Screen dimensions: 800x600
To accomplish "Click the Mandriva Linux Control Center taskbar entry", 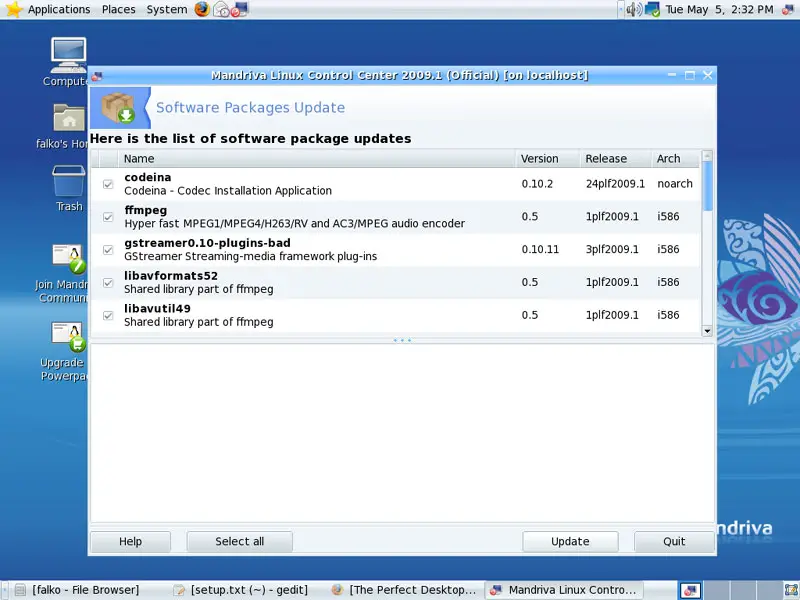I will (564, 590).
